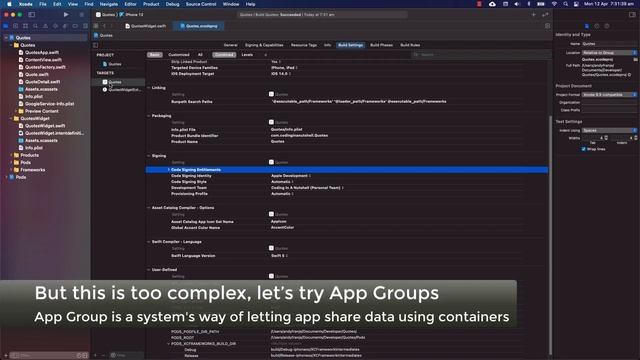Open the Find navigator magnifier
The width and height of the screenshot is (640, 360).
(x=36, y=26)
